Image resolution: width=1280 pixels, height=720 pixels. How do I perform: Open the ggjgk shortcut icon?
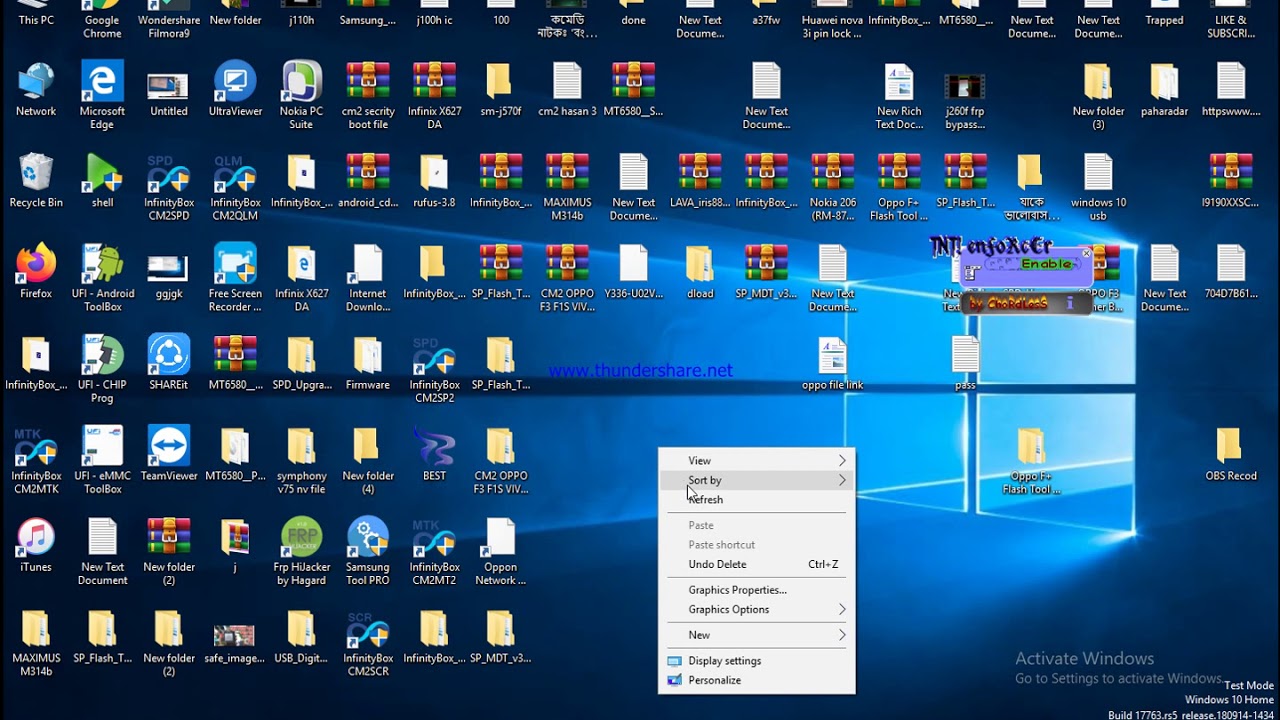point(168,266)
